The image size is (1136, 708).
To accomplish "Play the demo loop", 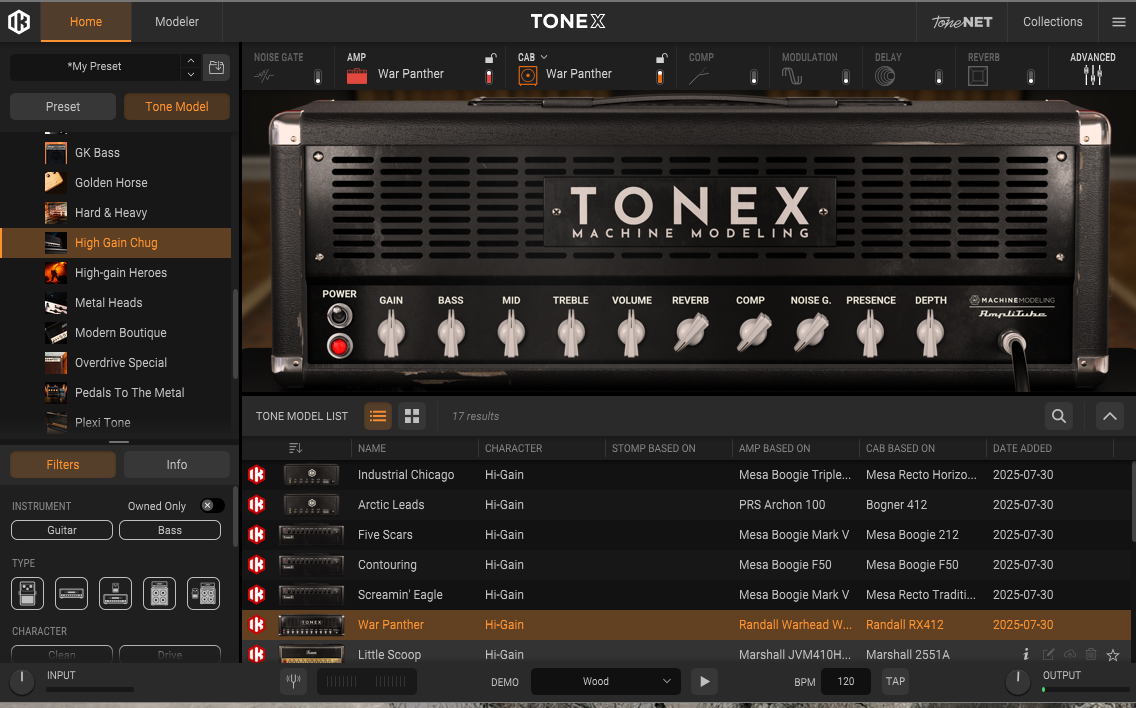I will (704, 681).
